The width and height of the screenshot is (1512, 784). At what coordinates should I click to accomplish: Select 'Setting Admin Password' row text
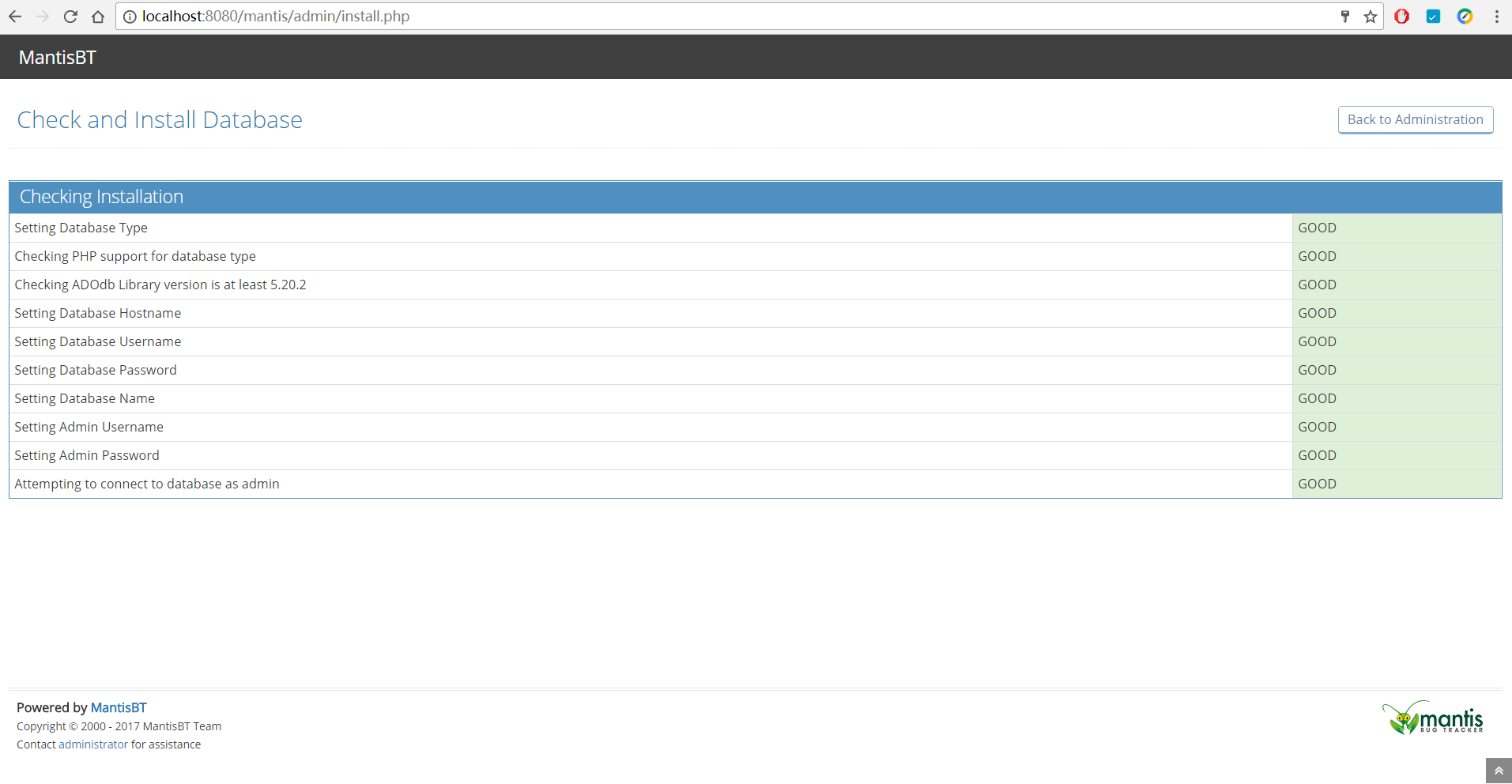(87, 455)
